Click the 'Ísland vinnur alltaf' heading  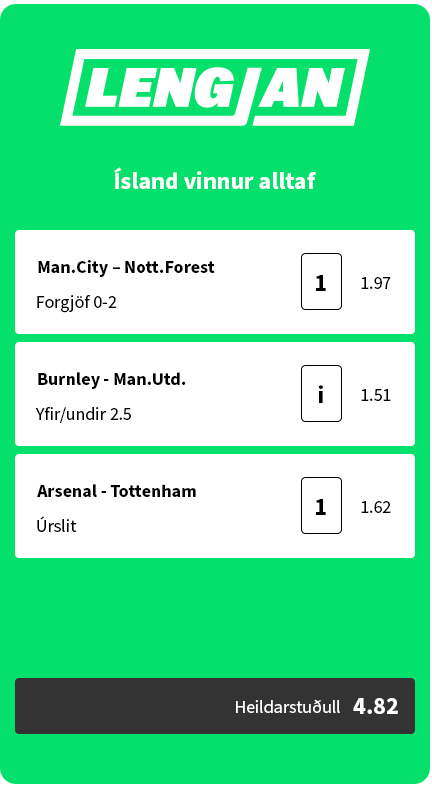(215, 181)
